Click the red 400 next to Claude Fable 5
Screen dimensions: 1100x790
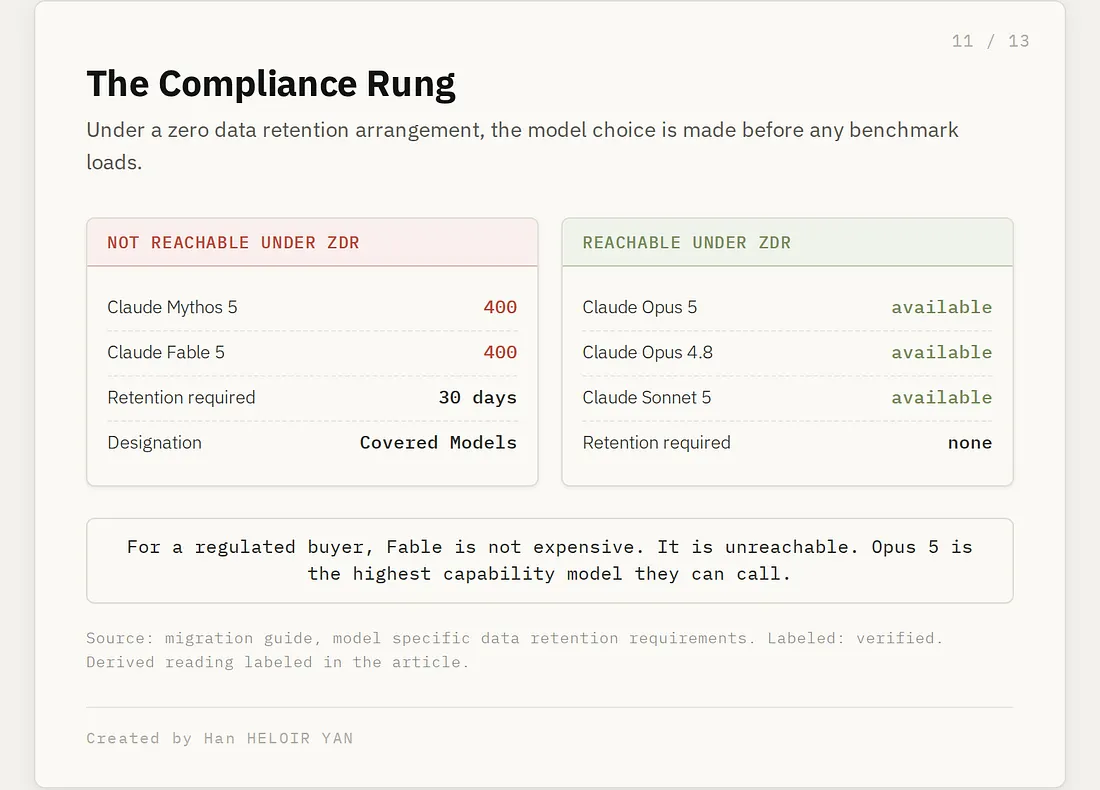click(500, 352)
